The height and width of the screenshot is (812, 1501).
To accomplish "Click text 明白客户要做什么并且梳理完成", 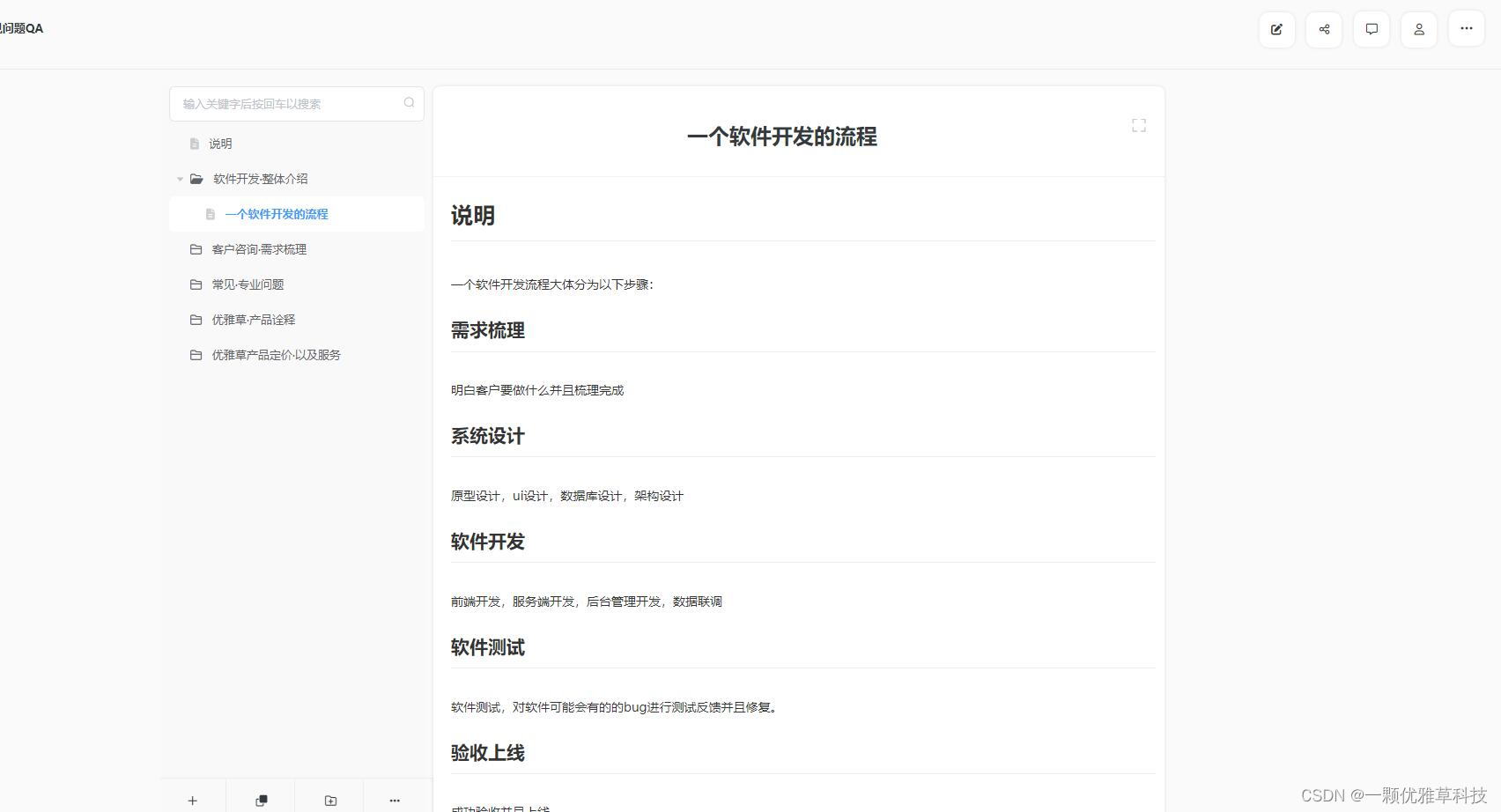I will tap(537, 390).
